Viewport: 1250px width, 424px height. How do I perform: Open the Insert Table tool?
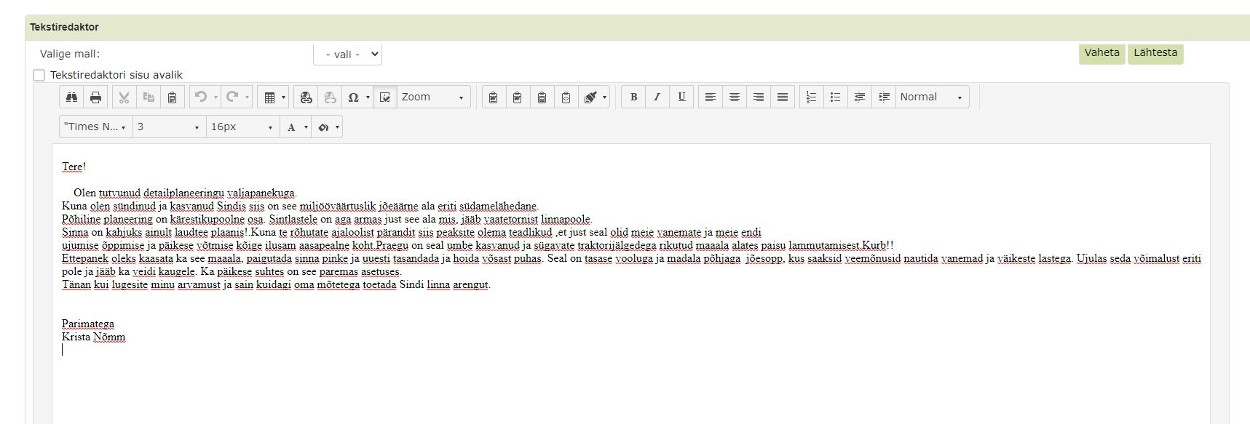[x=269, y=98]
